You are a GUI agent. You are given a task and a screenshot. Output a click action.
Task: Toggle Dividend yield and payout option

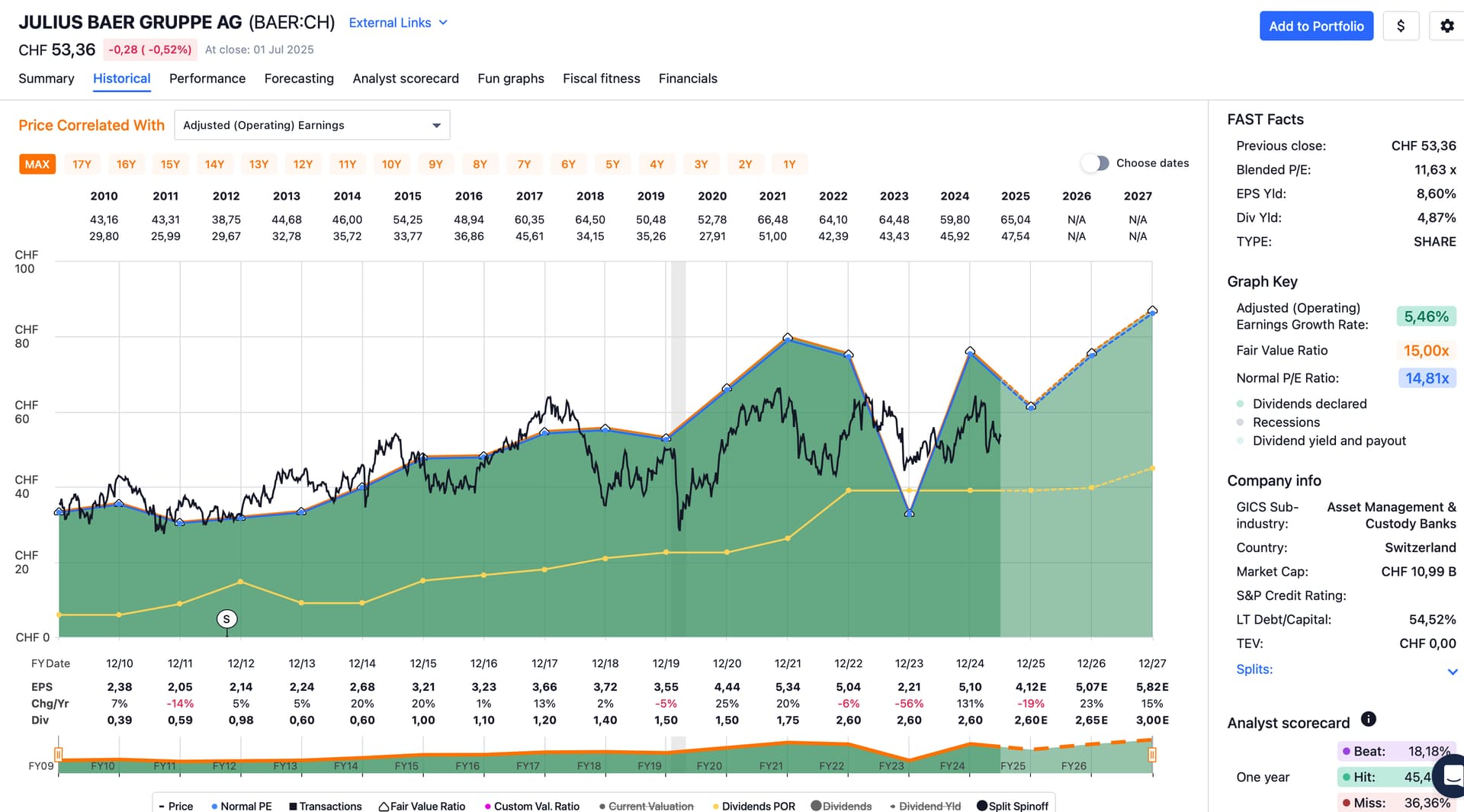[1321, 441]
